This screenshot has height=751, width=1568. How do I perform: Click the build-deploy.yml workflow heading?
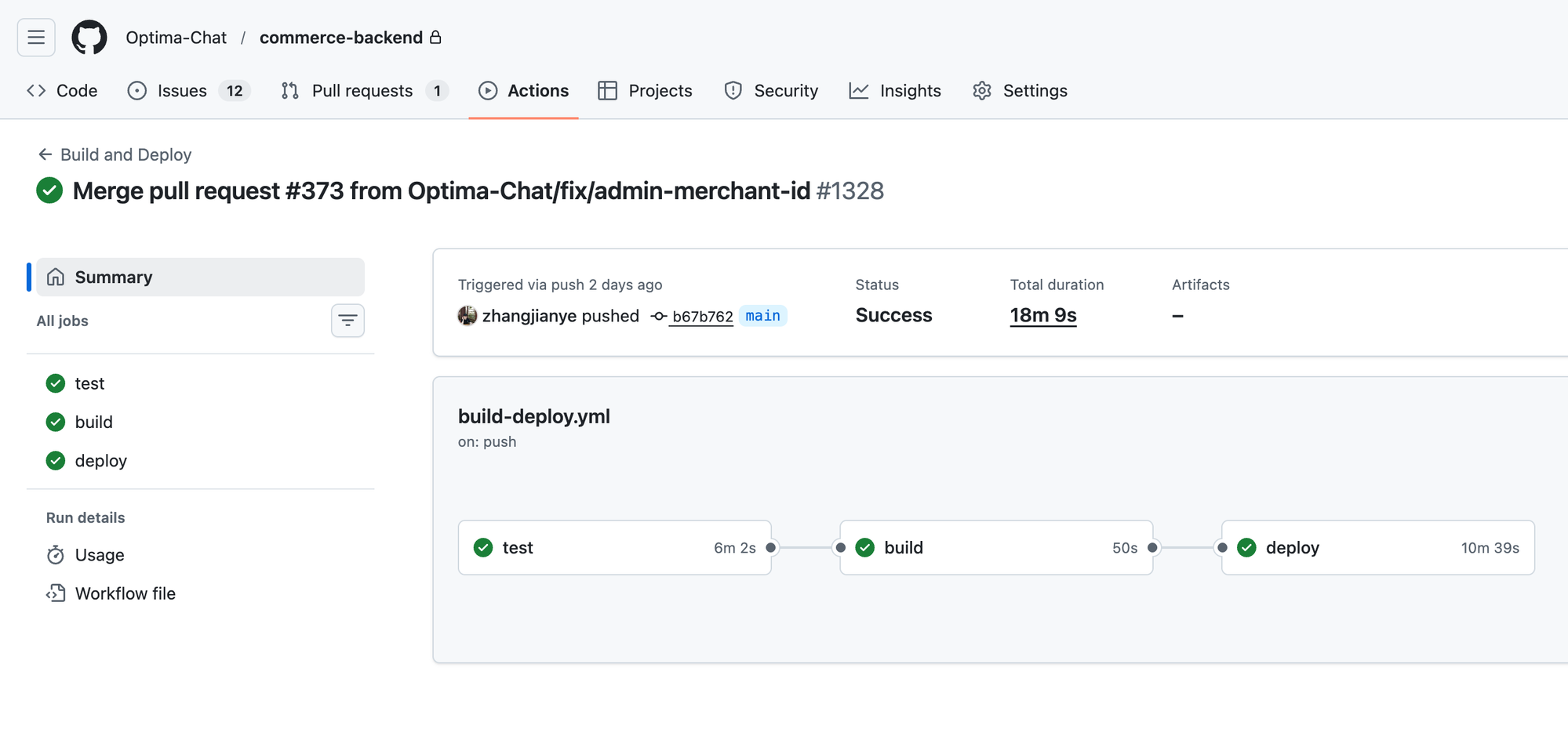[534, 416]
